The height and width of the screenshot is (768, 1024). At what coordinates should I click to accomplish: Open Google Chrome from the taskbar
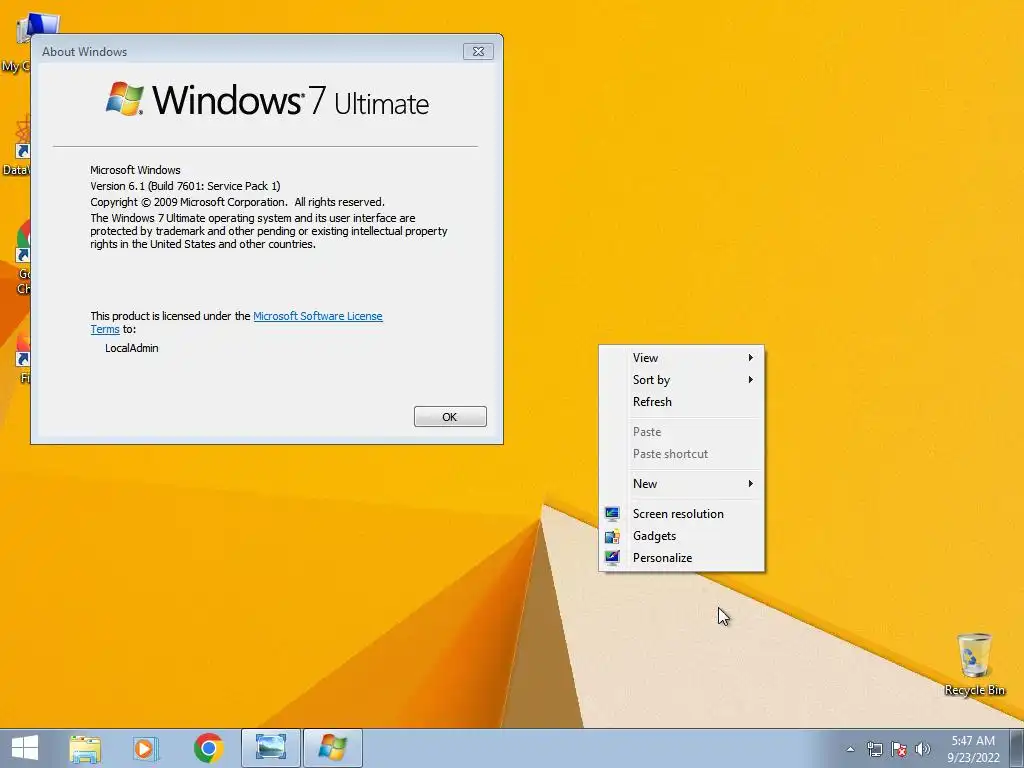point(208,748)
